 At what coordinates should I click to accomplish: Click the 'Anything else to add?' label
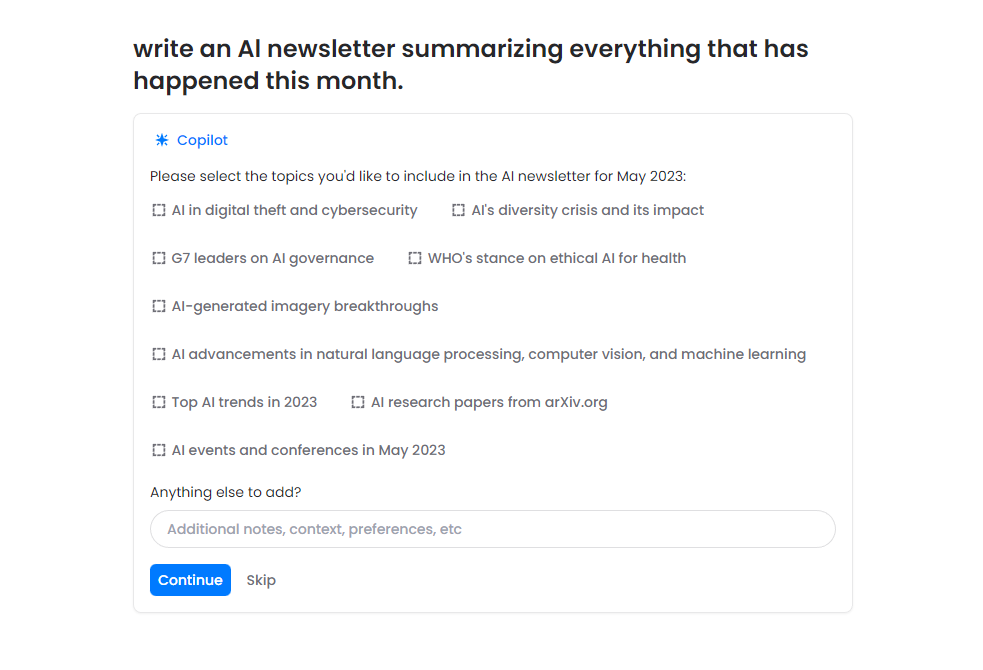pos(225,492)
